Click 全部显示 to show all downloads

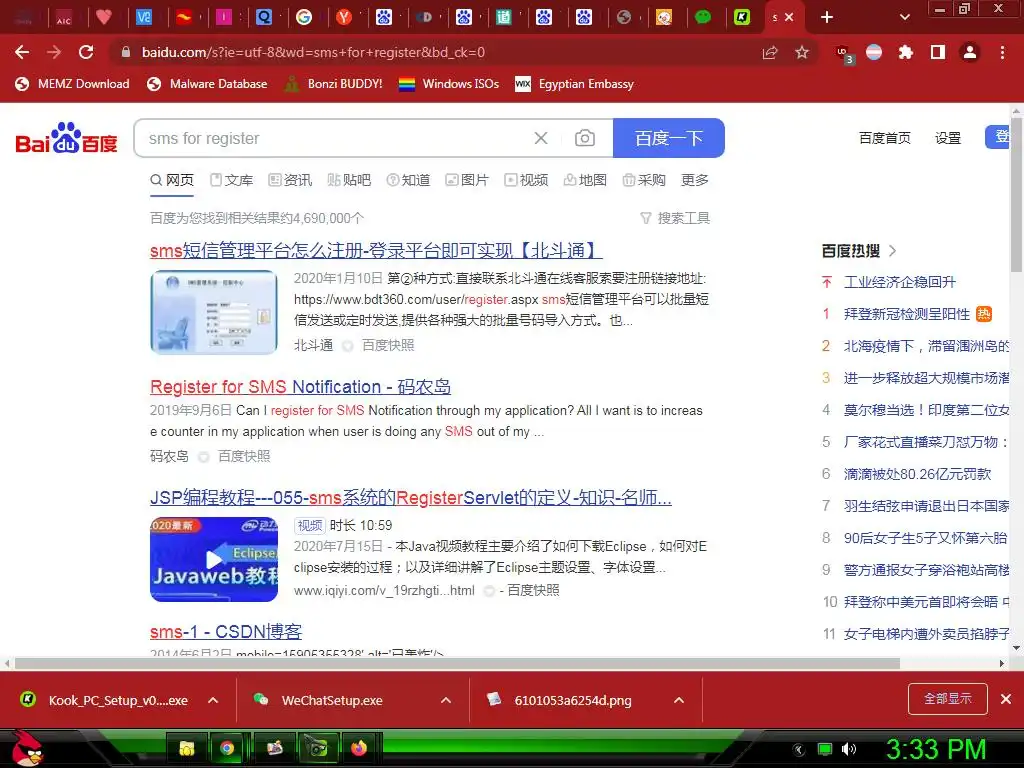pyautogui.click(x=948, y=699)
